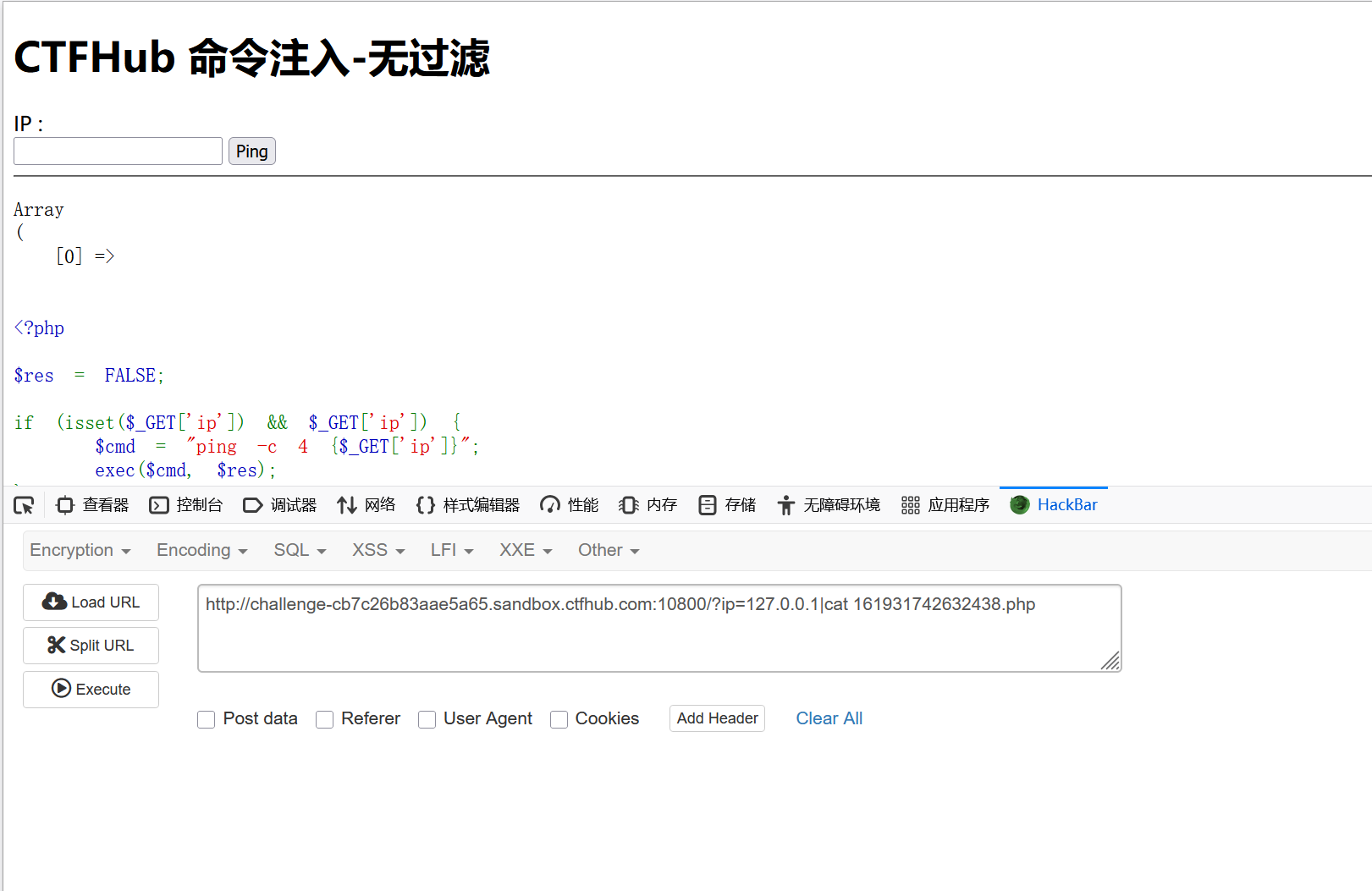This screenshot has height=891, width=1372.
Task: Click the Add Header button
Action: coord(717,718)
